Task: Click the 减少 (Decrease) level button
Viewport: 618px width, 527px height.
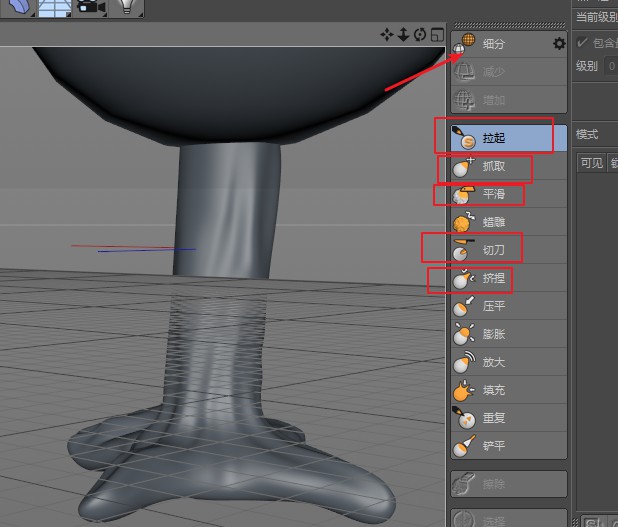Action: point(508,72)
